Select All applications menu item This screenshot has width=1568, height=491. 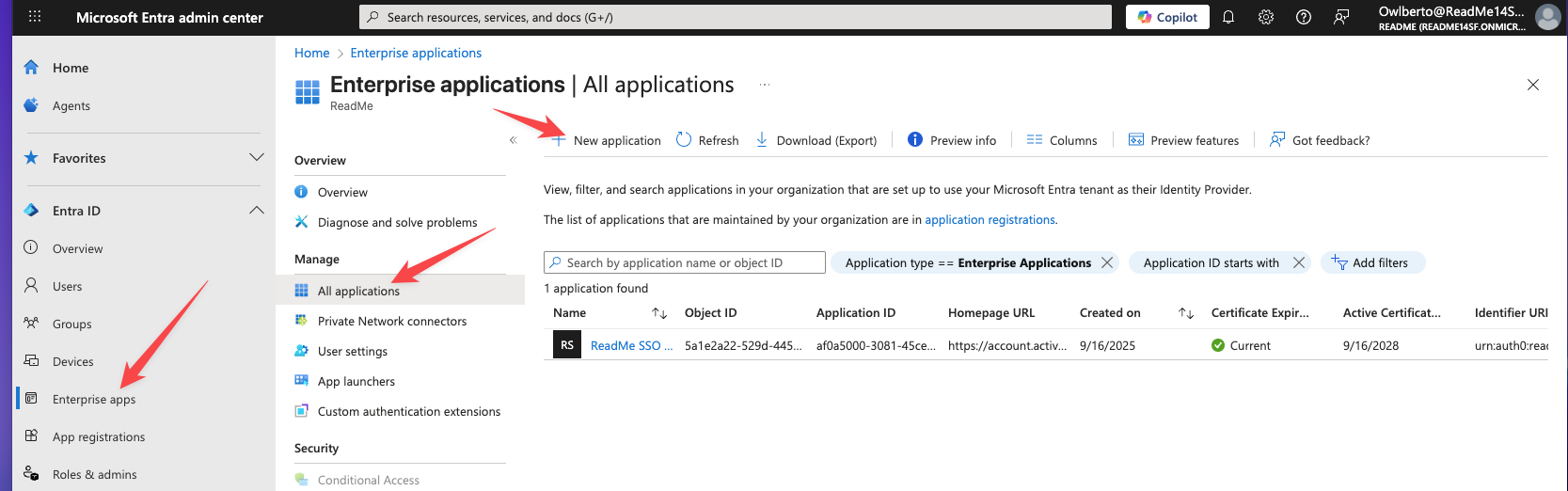pos(400,291)
